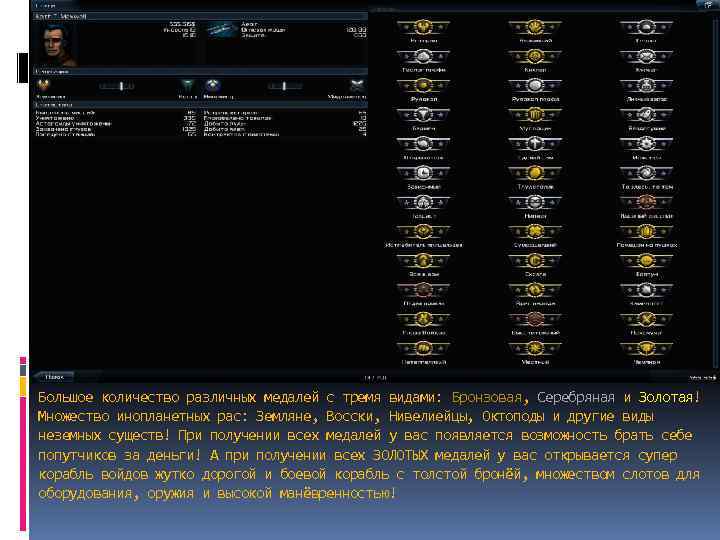The image size is (720, 540).
Task: Click the bronze medal in first medal column
Action: coord(423,291)
